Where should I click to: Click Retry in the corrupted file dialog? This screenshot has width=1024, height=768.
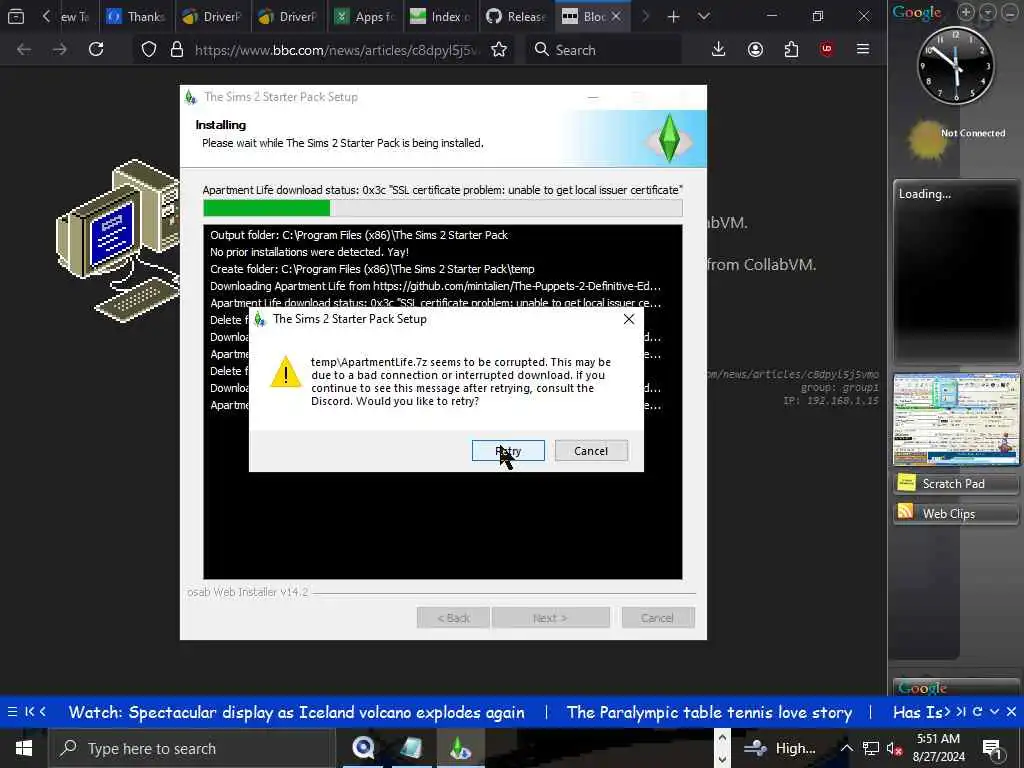pos(508,451)
